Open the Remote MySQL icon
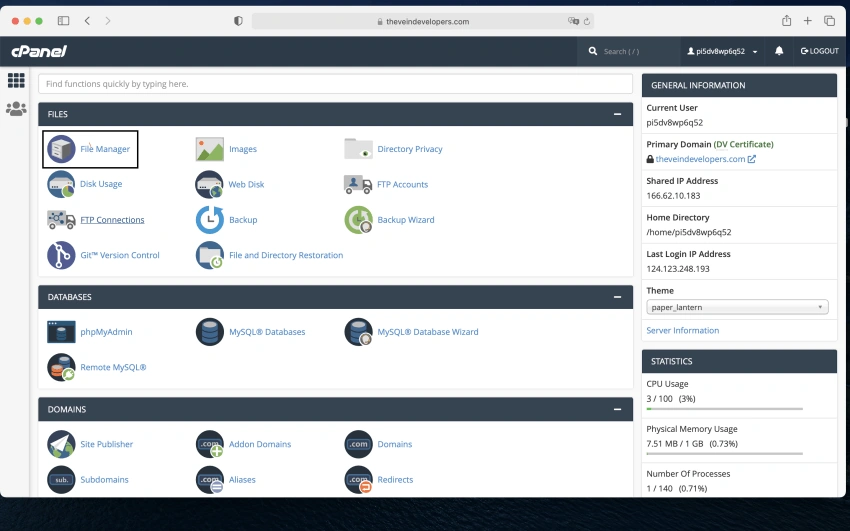The image size is (850, 531). [61, 367]
